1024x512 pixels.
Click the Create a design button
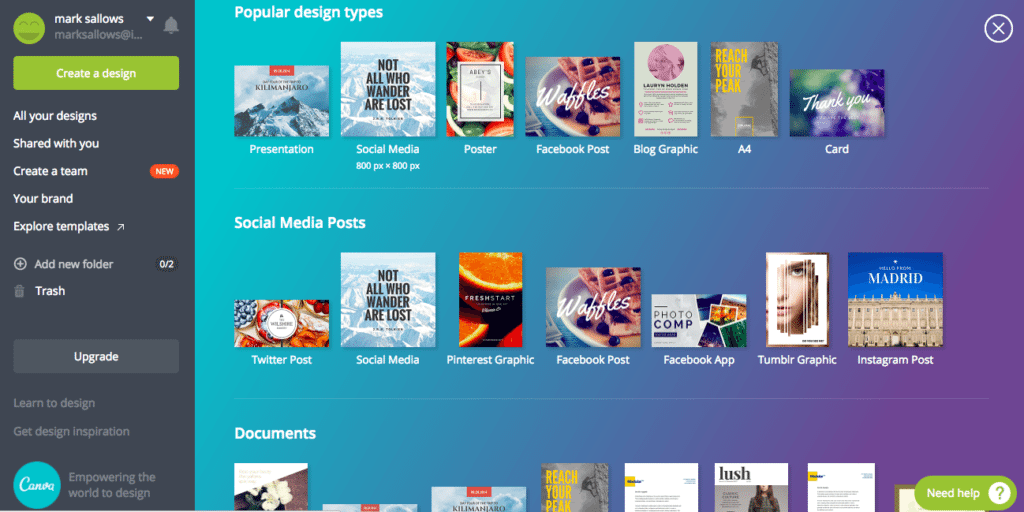pyautogui.click(x=96, y=73)
